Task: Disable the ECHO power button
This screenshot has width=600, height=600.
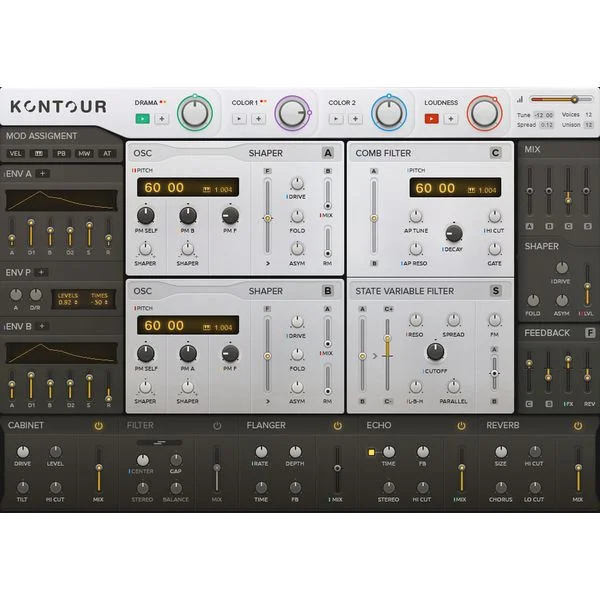Action: [461, 426]
